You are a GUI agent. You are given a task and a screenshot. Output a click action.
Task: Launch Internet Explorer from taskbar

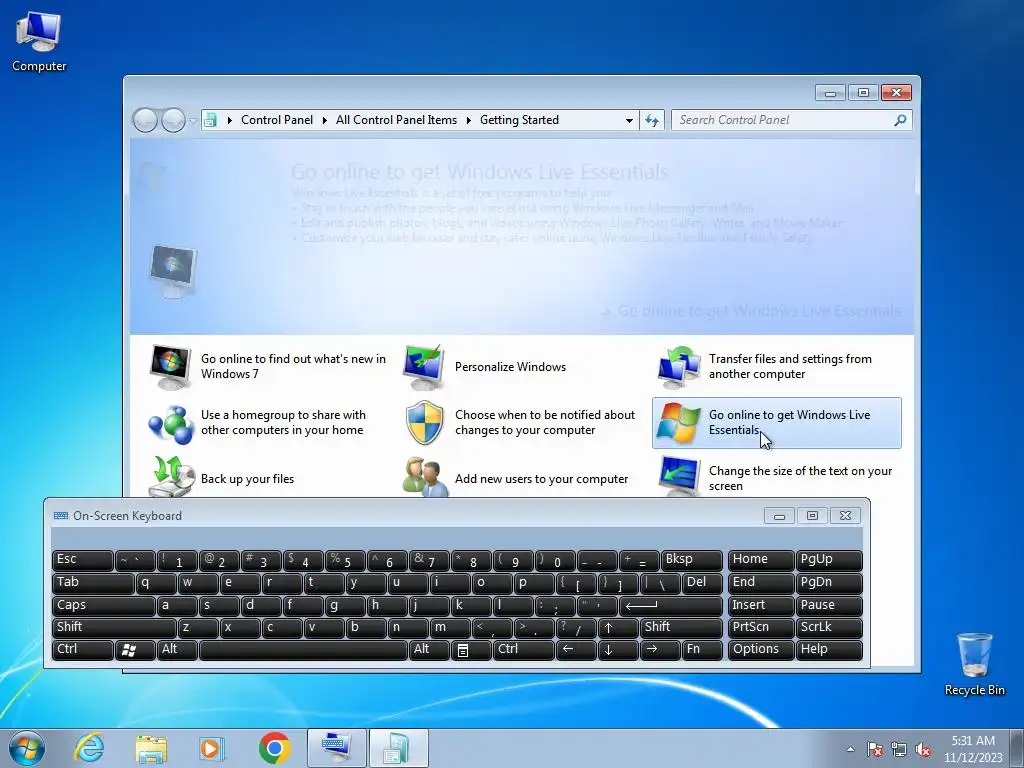pyautogui.click(x=89, y=748)
